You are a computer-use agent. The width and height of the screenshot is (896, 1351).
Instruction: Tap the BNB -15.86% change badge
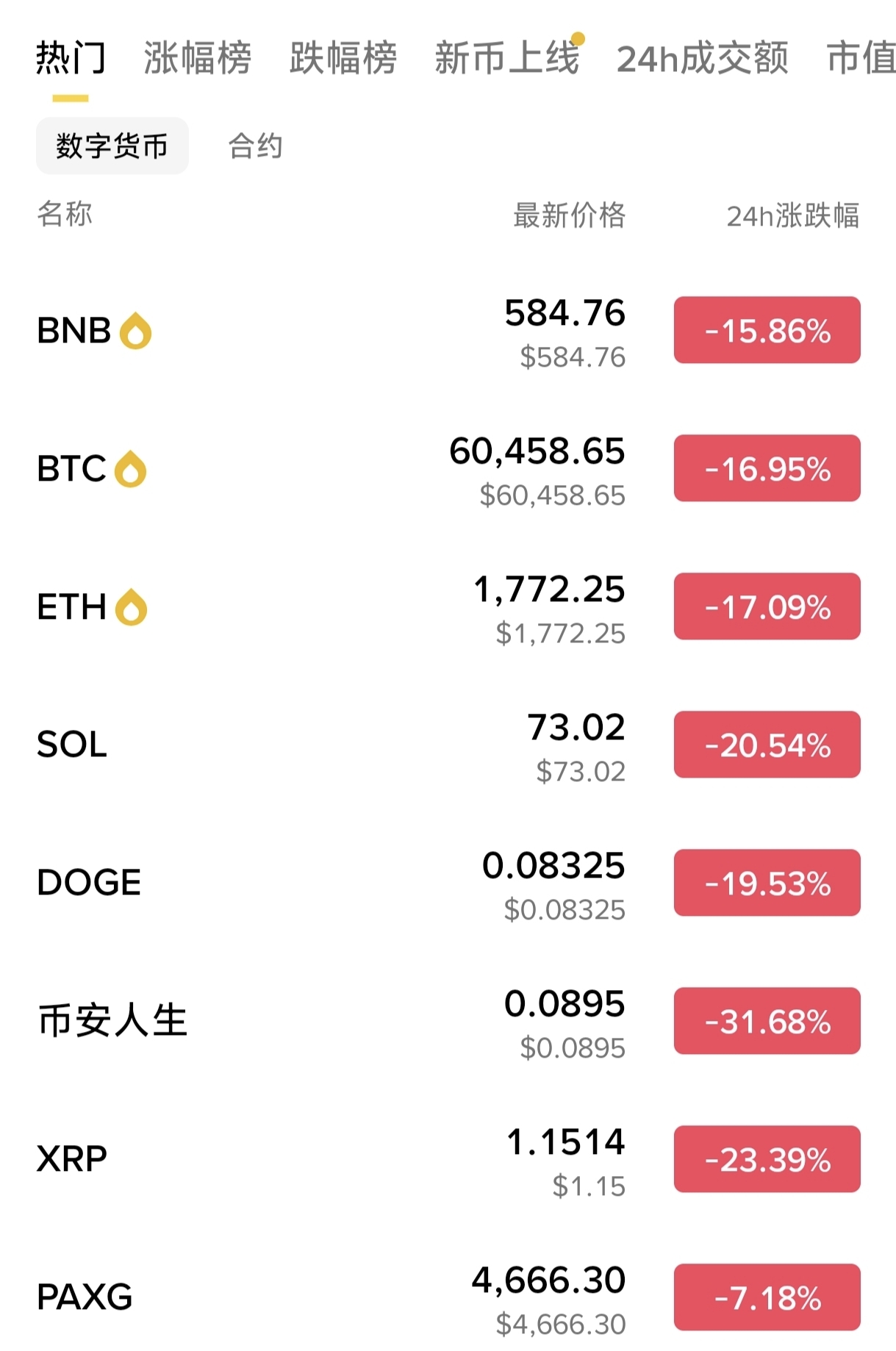click(767, 330)
